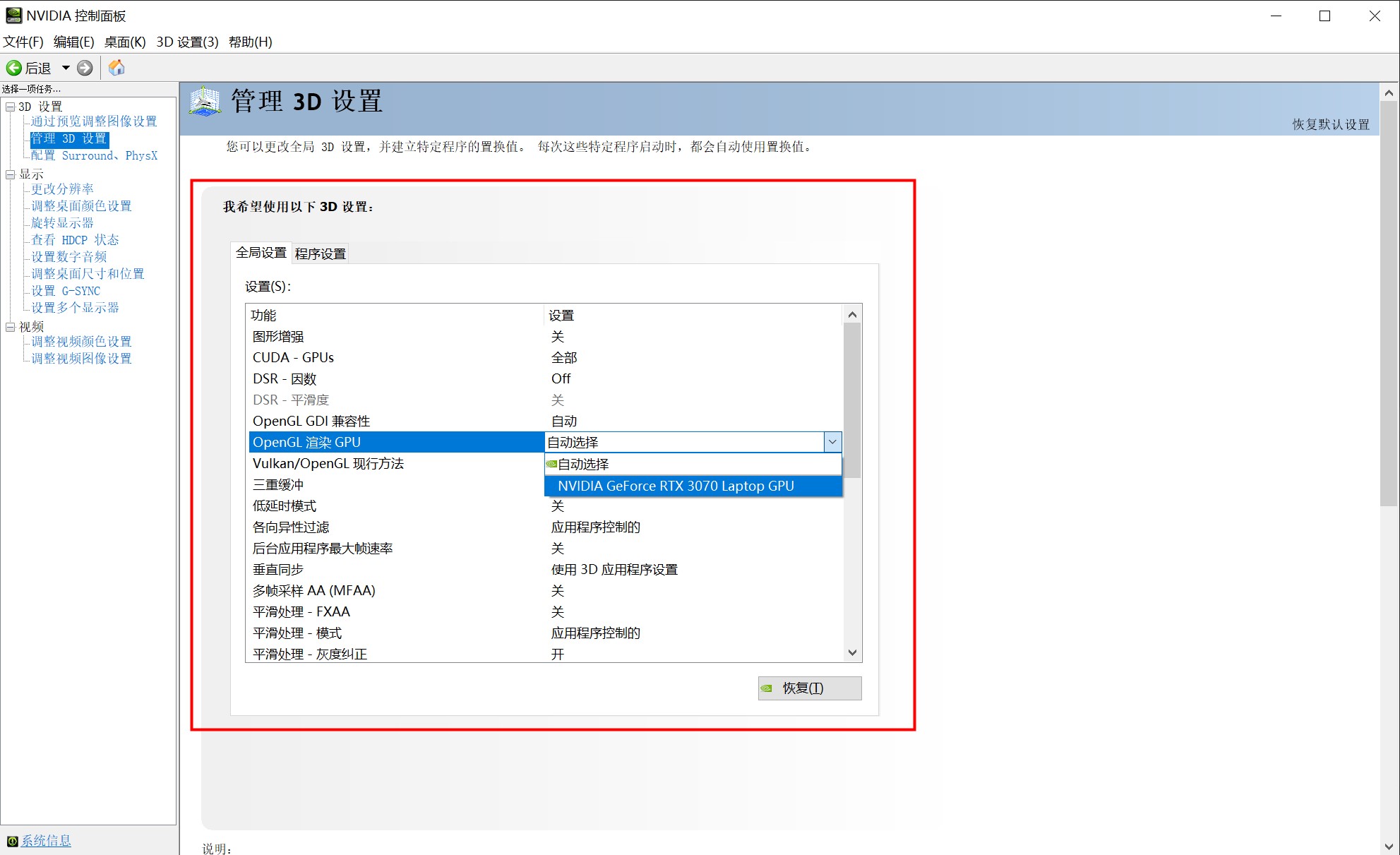Click the system information icon at bottom left

(x=12, y=841)
